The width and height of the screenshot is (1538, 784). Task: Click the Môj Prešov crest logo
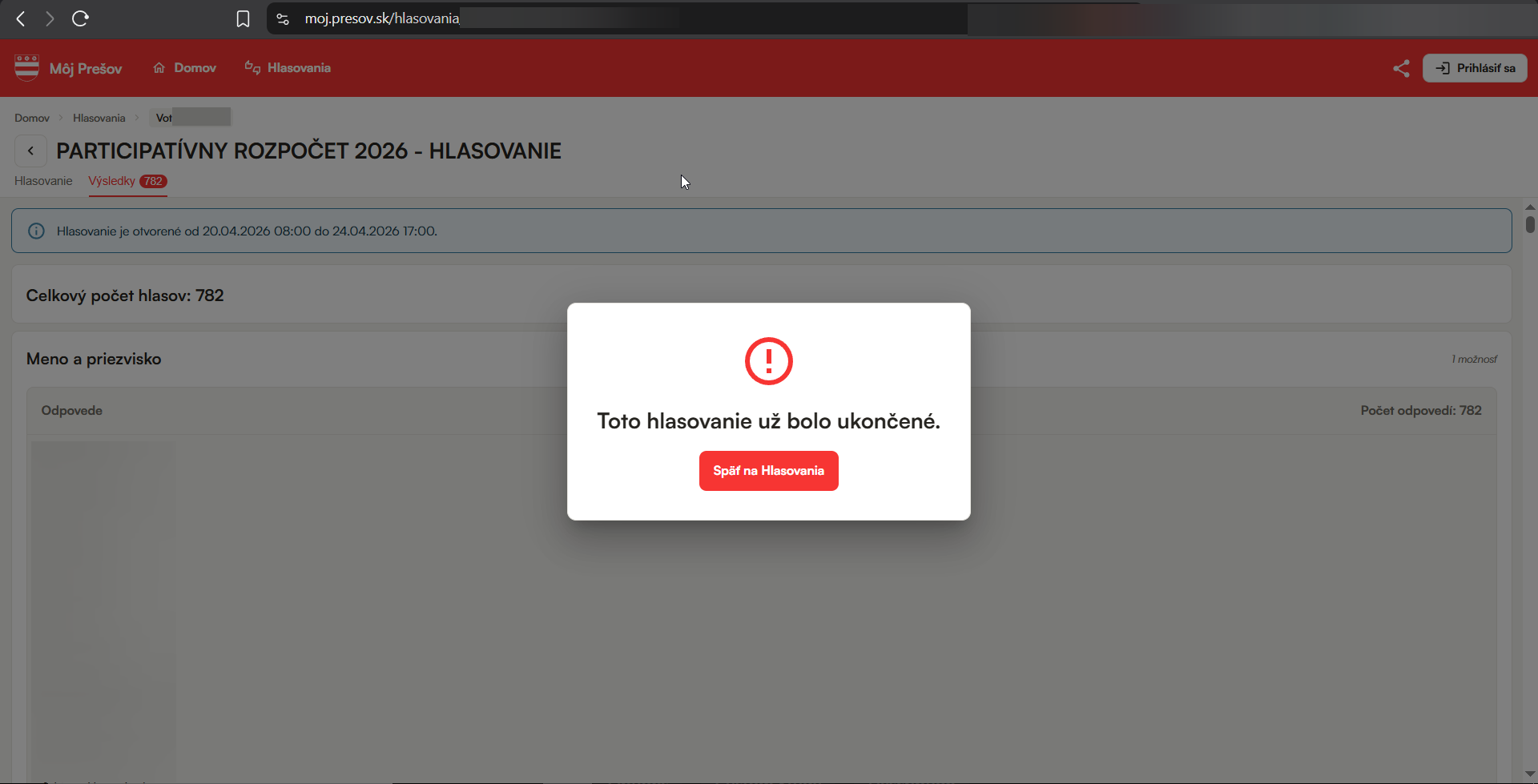(x=26, y=68)
